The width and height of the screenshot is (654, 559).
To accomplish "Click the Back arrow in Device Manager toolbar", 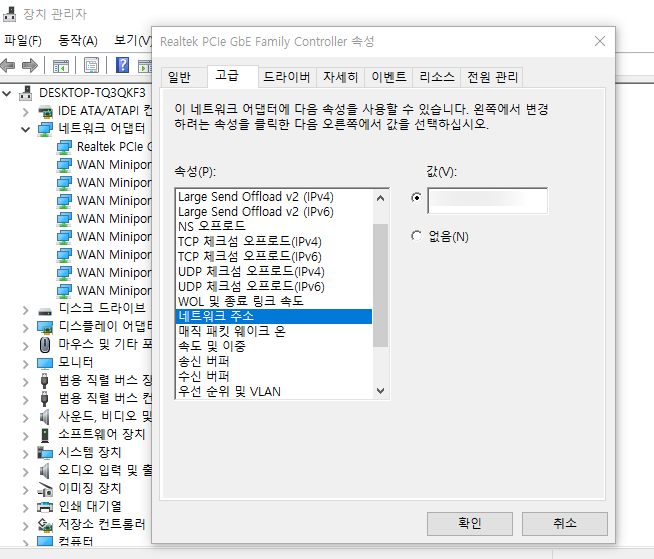I will click(x=8, y=65).
